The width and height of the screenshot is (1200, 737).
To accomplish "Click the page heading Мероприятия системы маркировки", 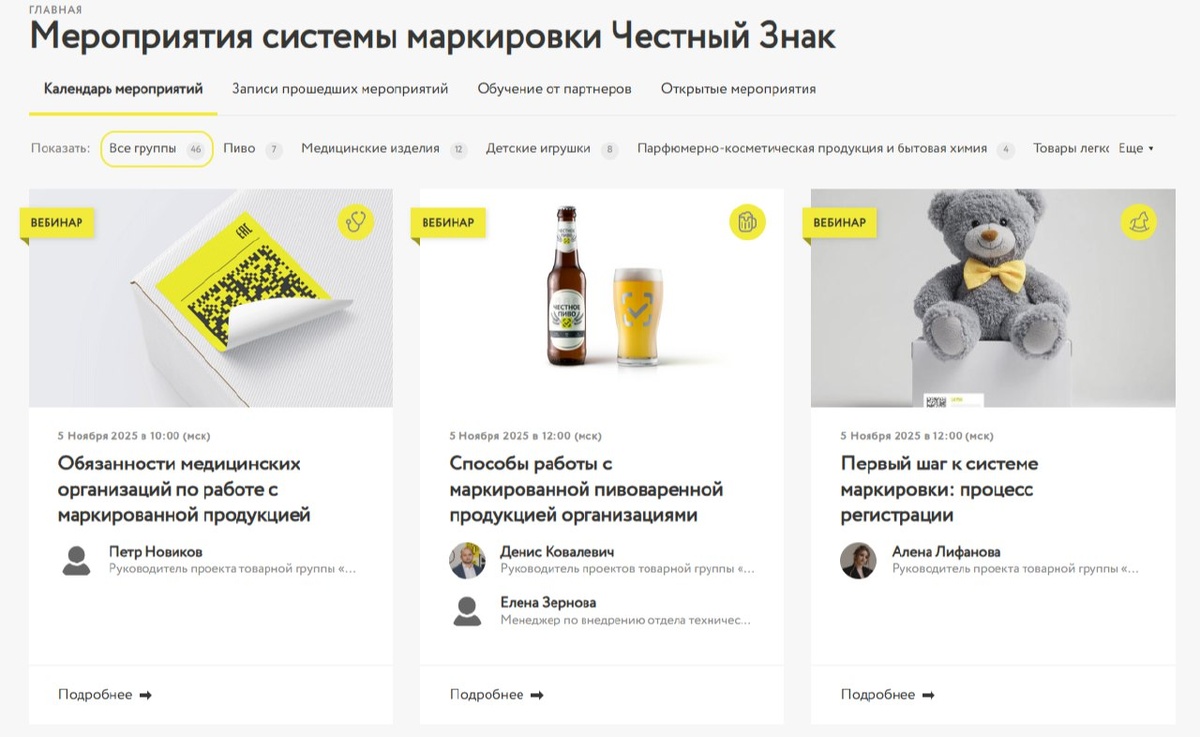I will pos(433,37).
